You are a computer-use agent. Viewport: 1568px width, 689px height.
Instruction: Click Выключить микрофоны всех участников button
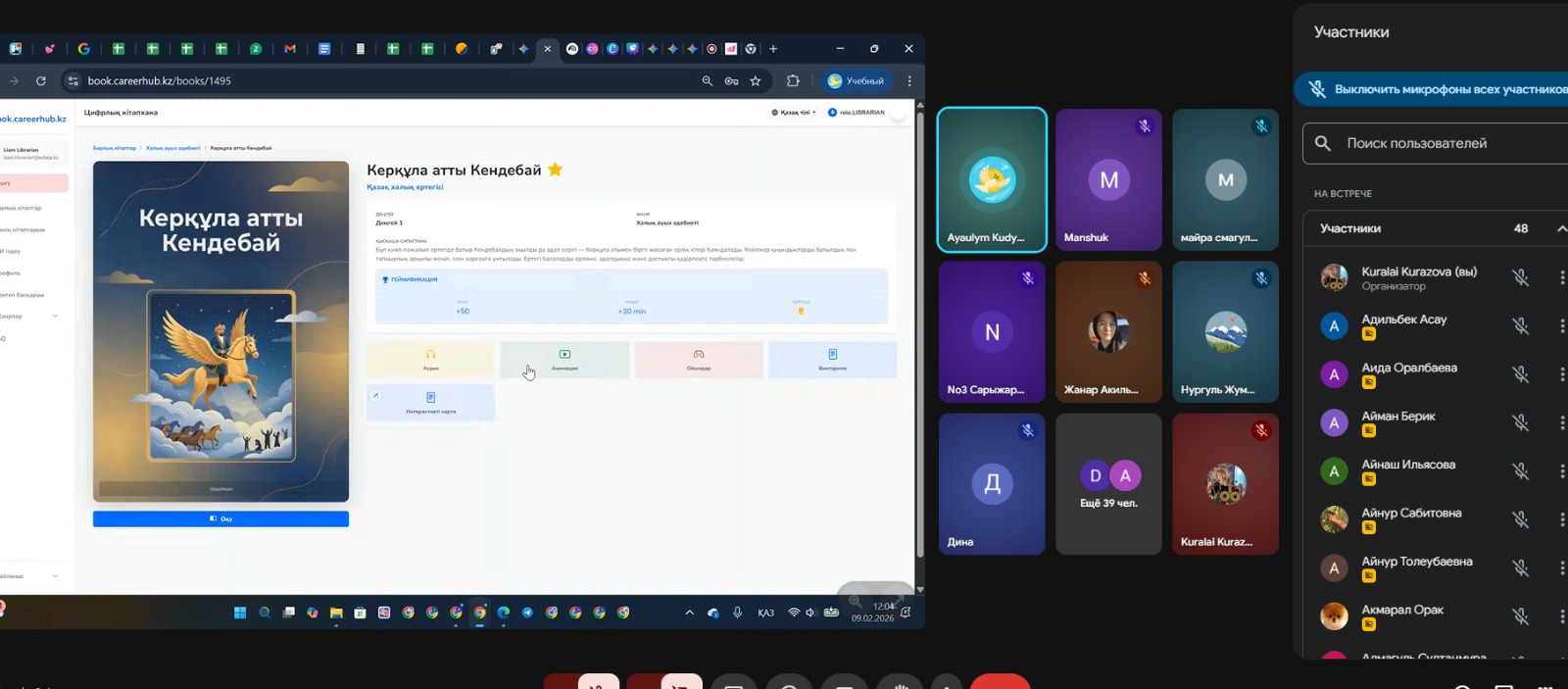point(1441,89)
